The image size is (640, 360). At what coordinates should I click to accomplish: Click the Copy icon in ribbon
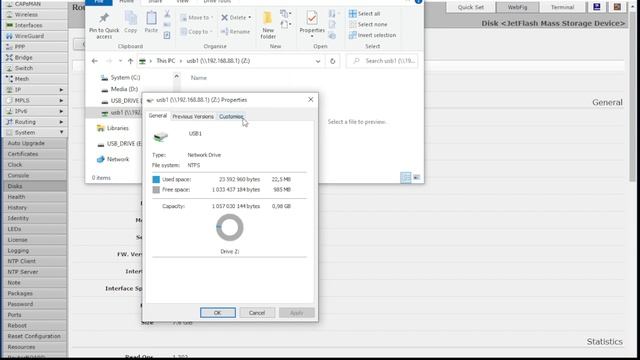(131, 19)
